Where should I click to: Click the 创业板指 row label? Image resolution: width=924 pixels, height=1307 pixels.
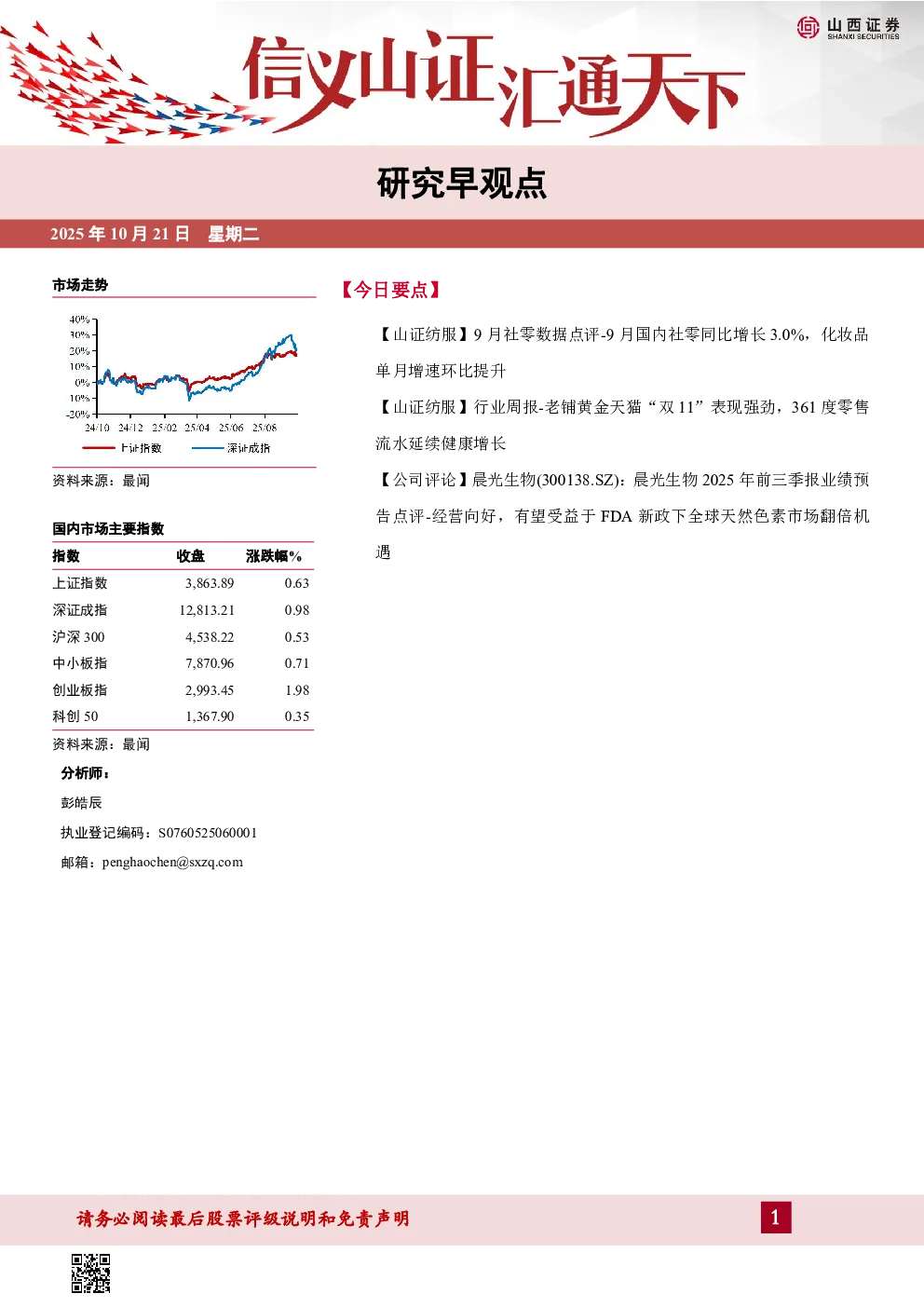(x=80, y=690)
